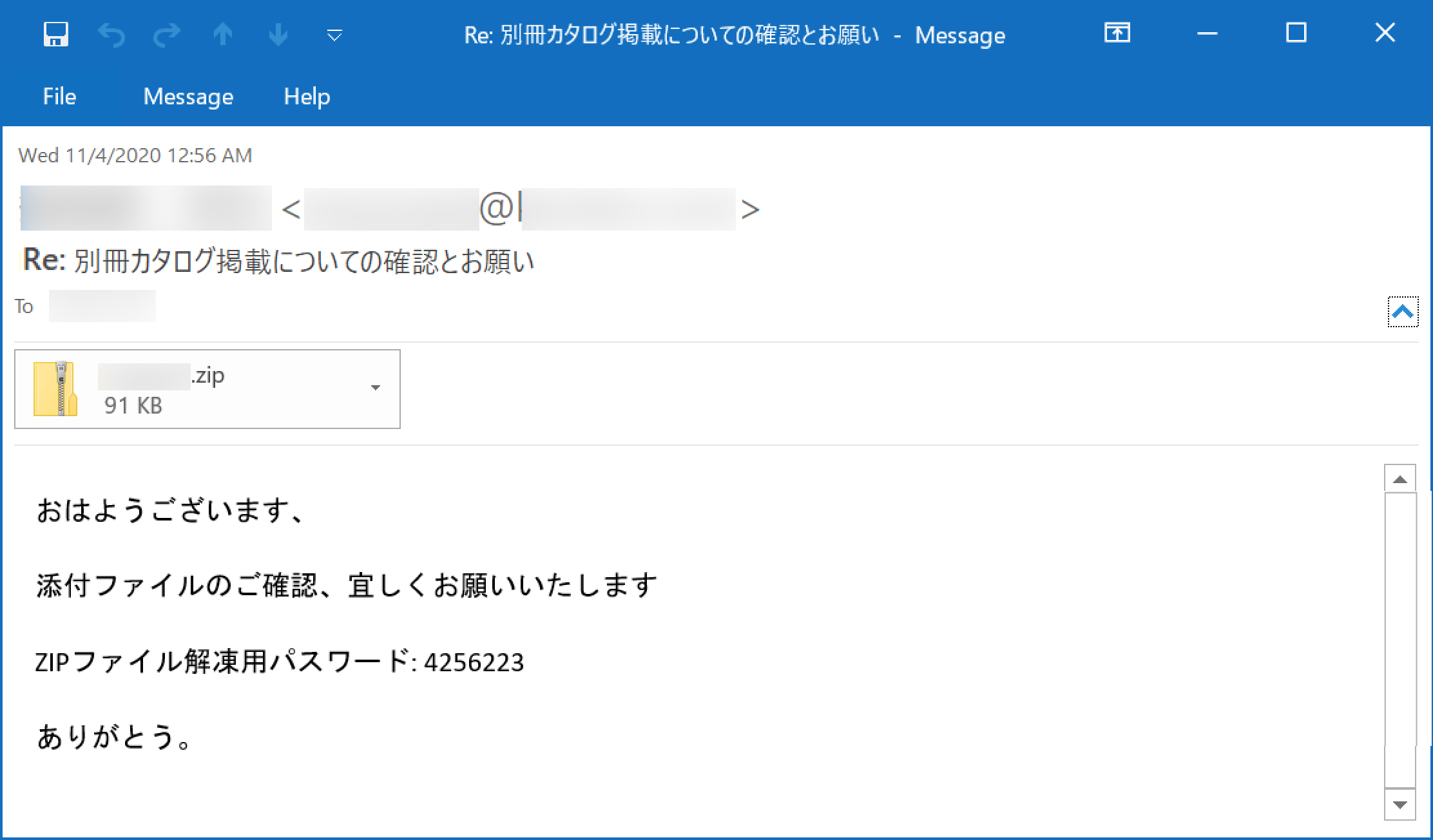Click the sender email address with @
Viewport: 1433px width, 840px height.
520,209
